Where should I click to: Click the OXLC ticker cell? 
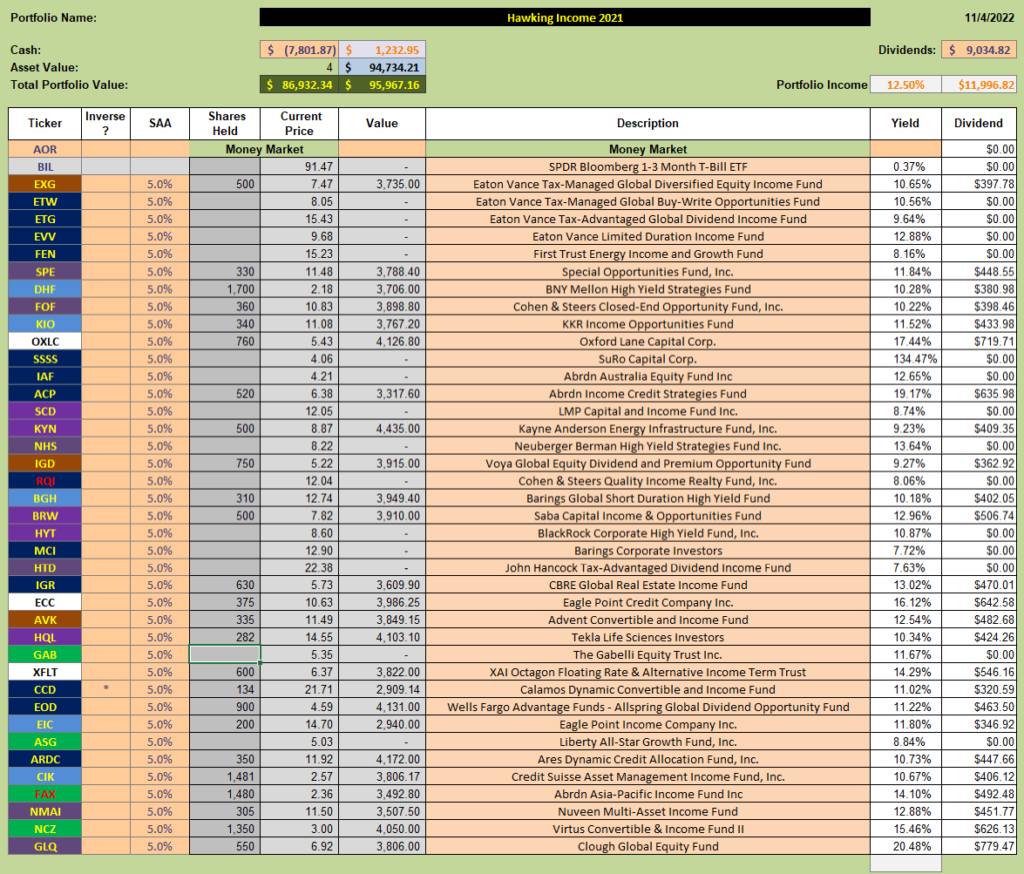tap(45, 341)
